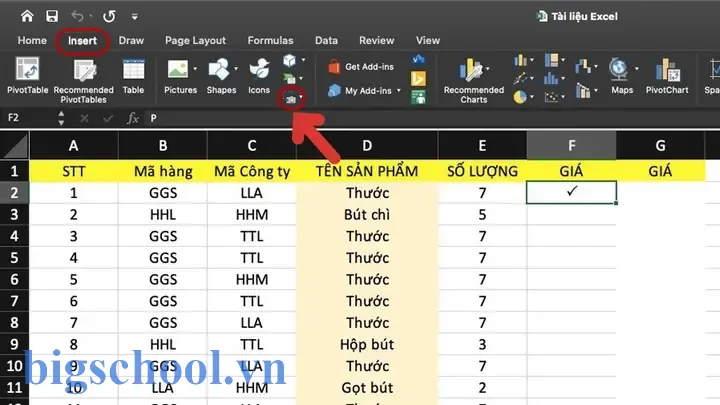The width and height of the screenshot is (720, 405).
Task: Redo with the circular arrow icon
Action: [x=109, y=17]
